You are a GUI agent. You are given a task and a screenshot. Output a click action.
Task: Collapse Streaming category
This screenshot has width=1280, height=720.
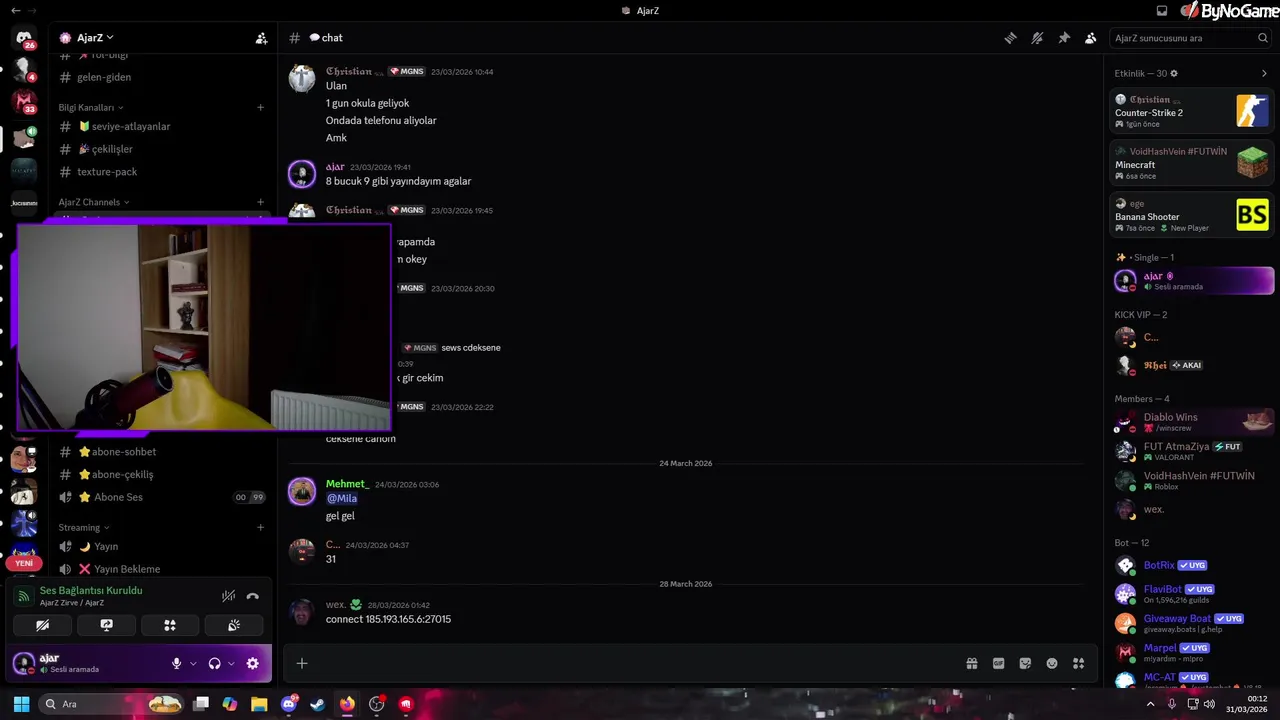(x=84, y=527)
